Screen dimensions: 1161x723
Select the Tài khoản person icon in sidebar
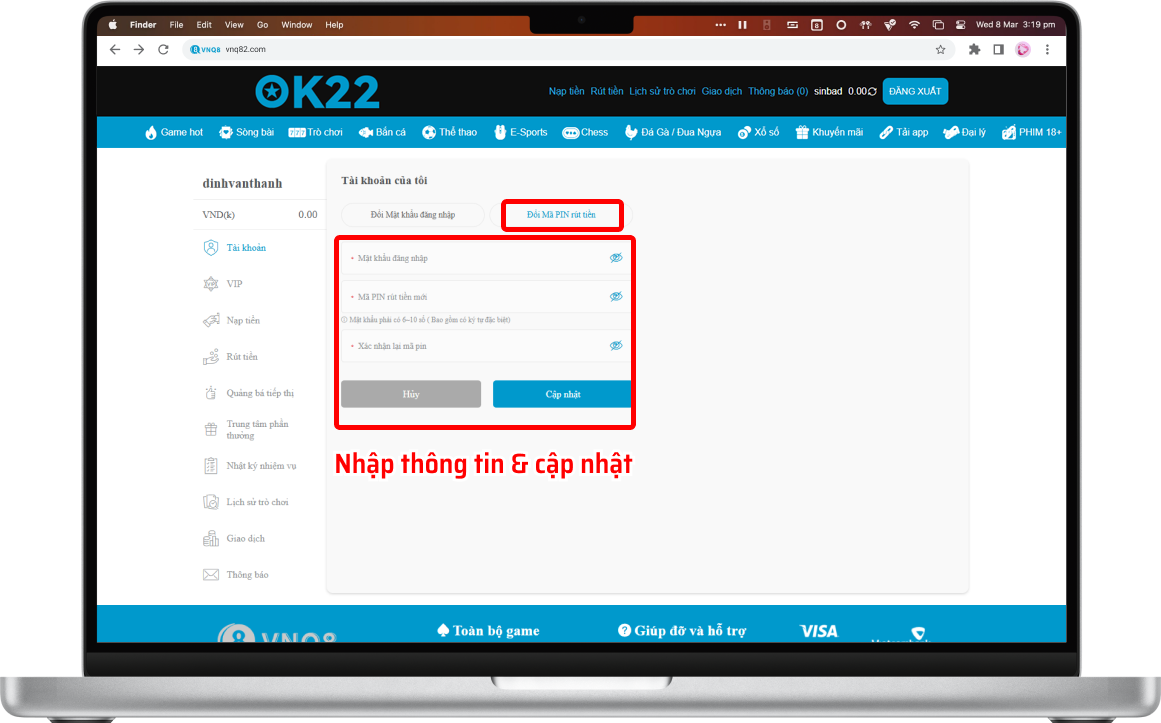[210, 247]
